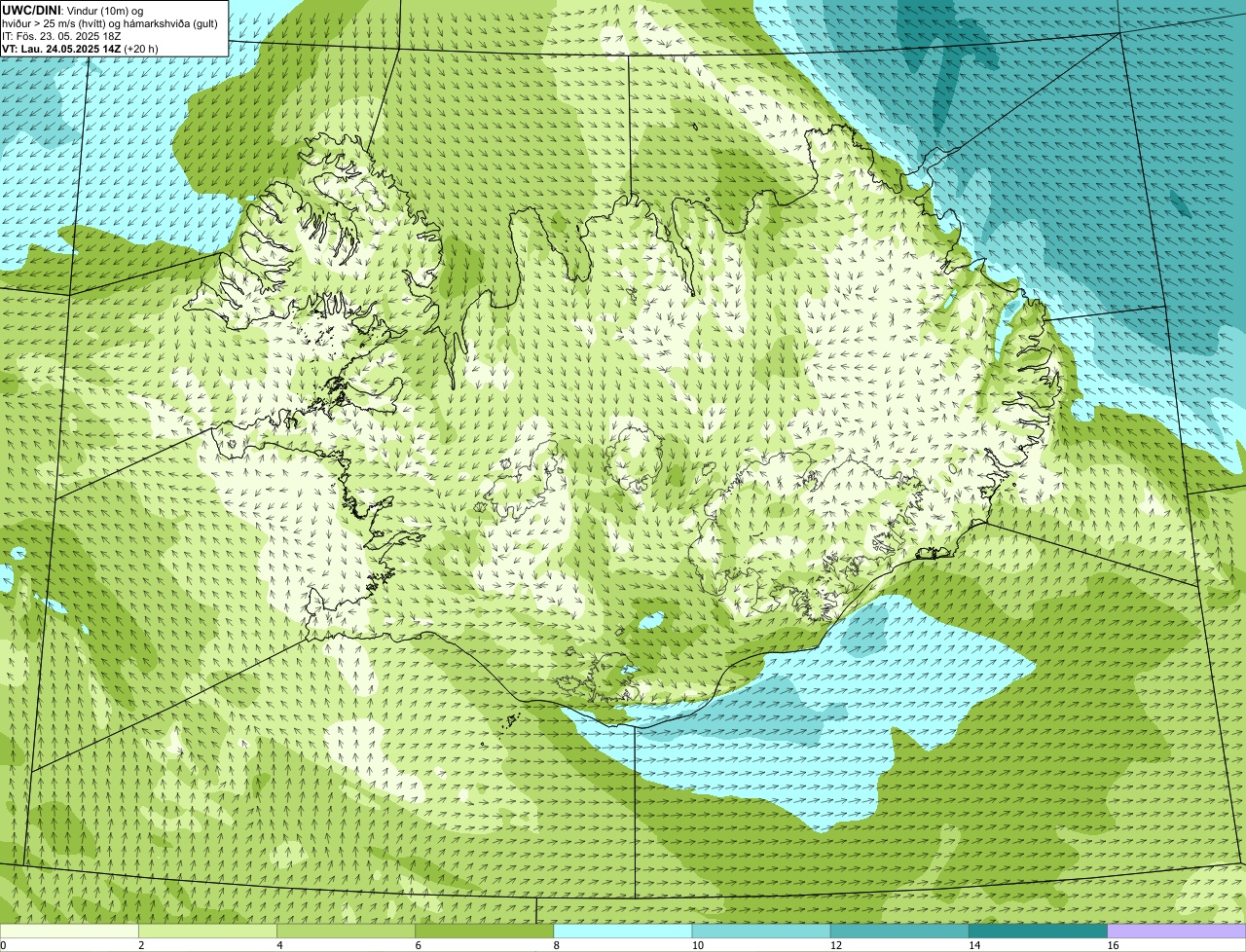1246x952 pixels.
Task: Click the legend scale label '6'
Action: [419, 945]
